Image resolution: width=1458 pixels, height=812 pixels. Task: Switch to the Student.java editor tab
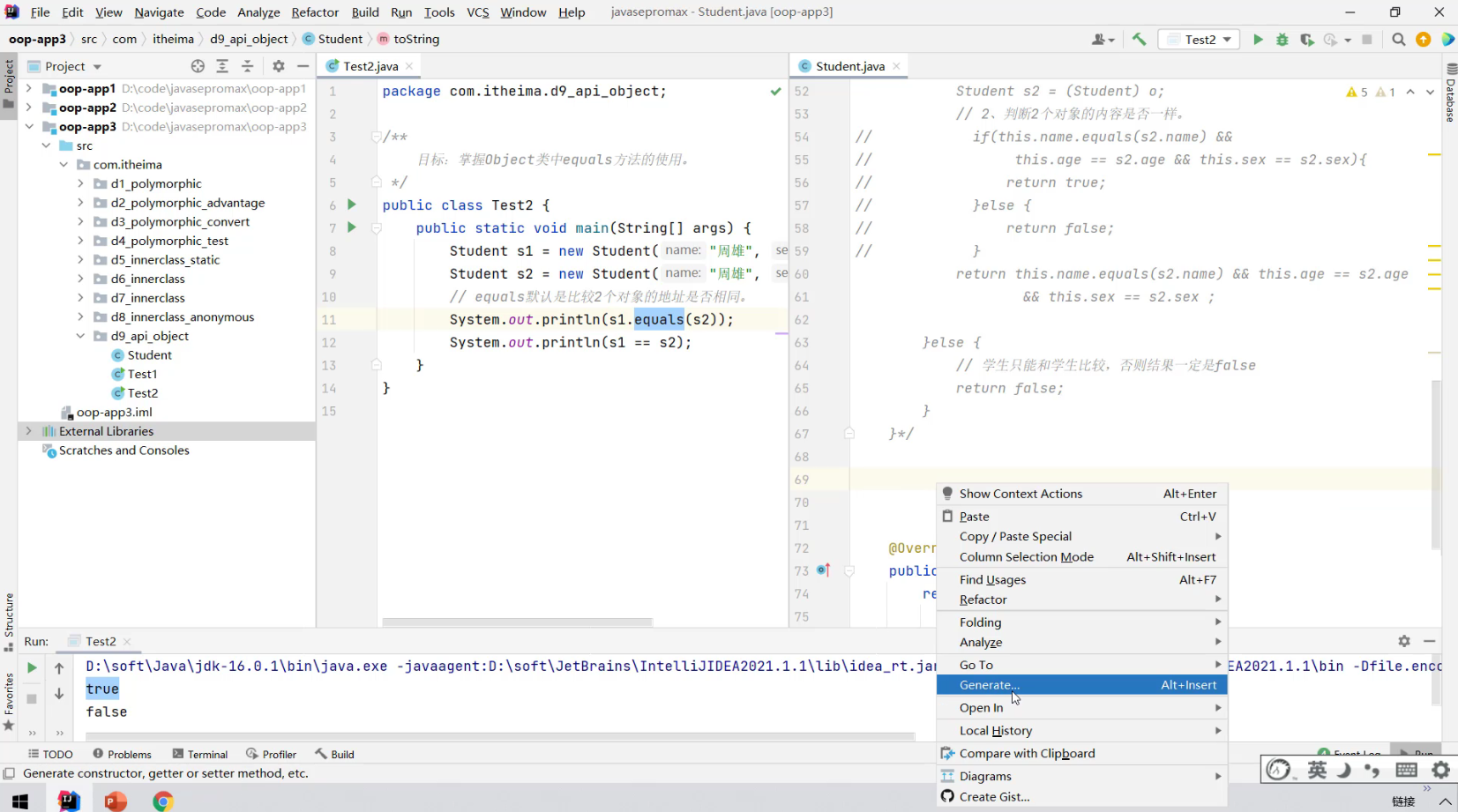850,66
